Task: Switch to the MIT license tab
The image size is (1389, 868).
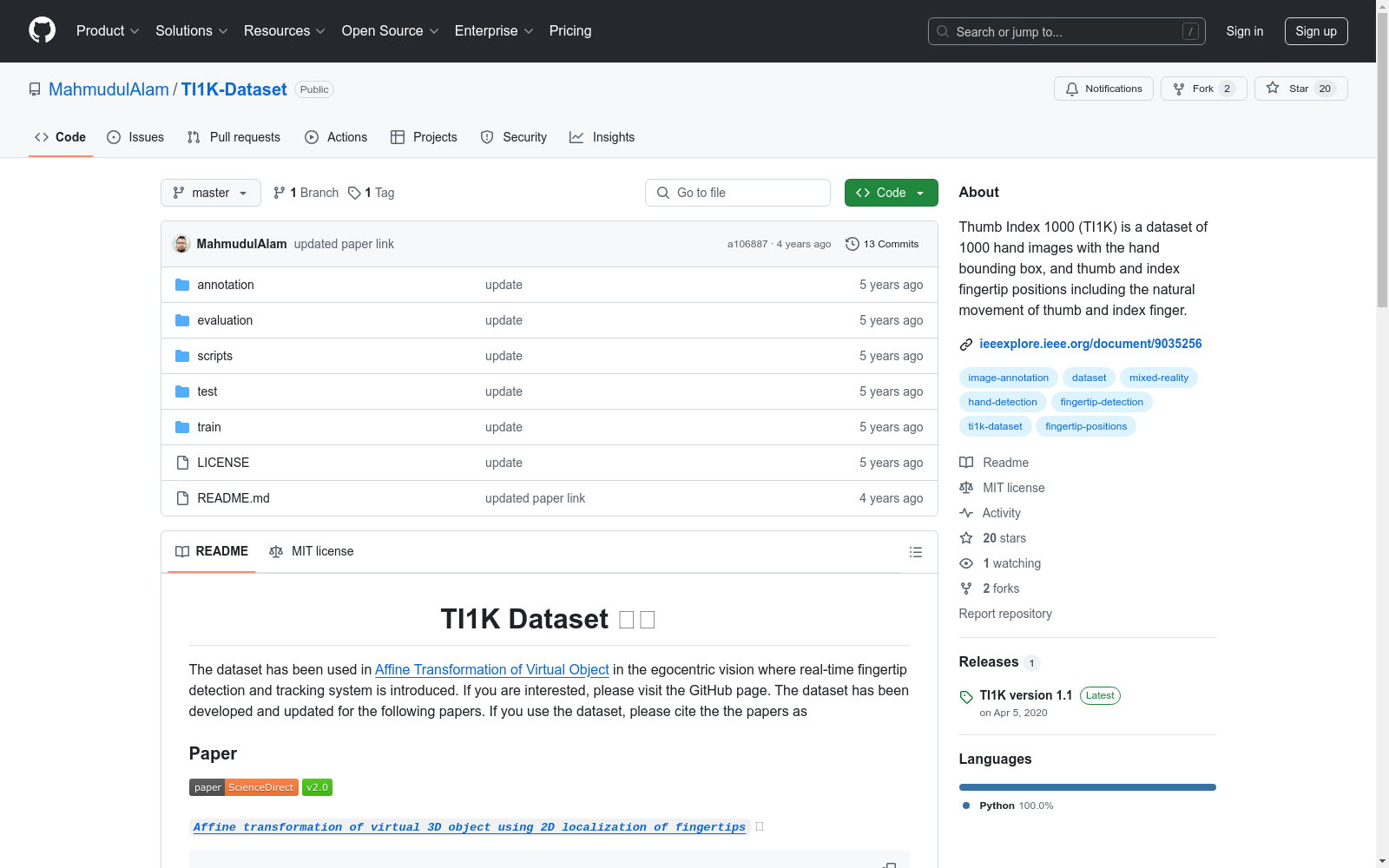Action: (x=312, y=551)
